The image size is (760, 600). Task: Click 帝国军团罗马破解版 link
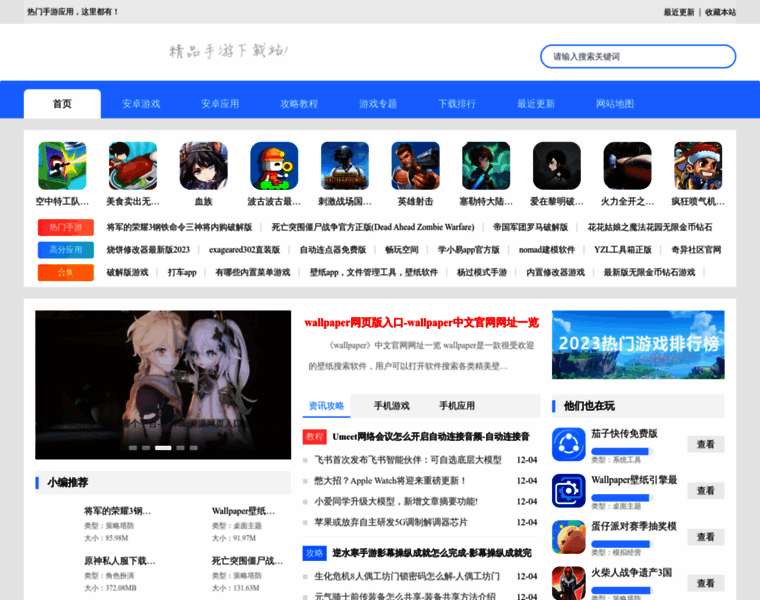tap(530, 227)
